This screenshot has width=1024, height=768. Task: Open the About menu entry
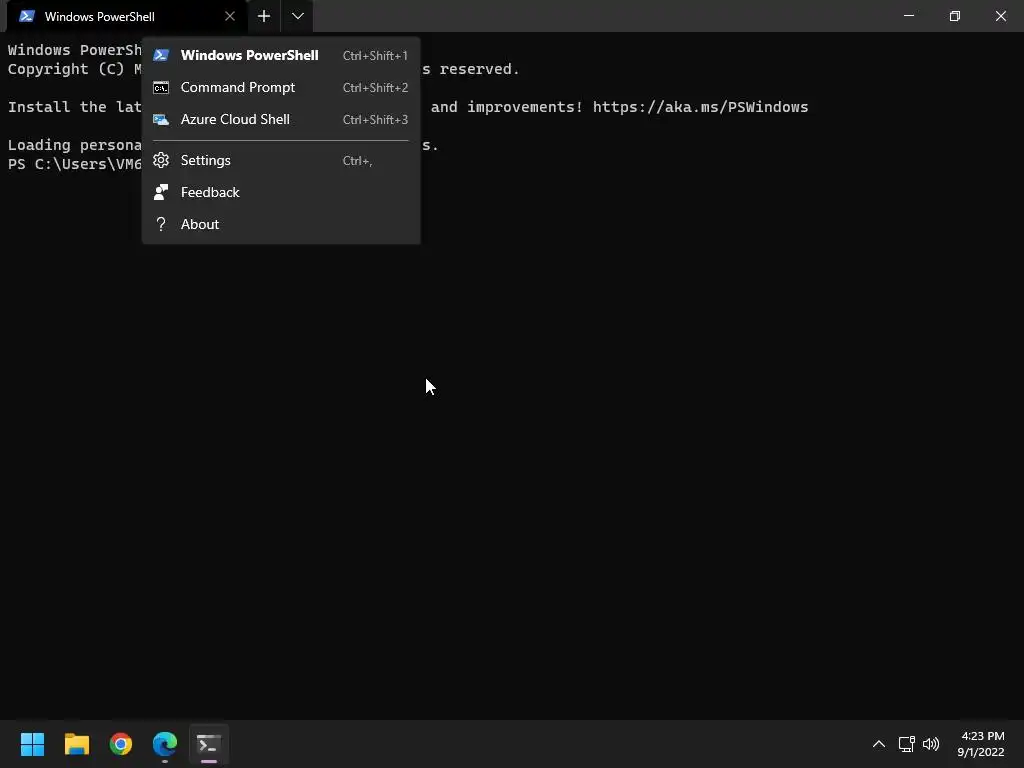(x=281, y=224)
